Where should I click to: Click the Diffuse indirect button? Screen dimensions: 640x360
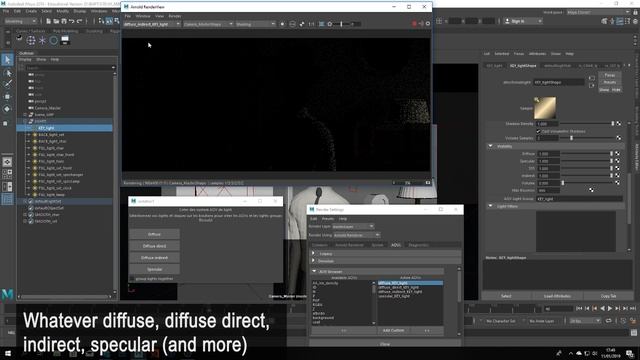[154, 258]
